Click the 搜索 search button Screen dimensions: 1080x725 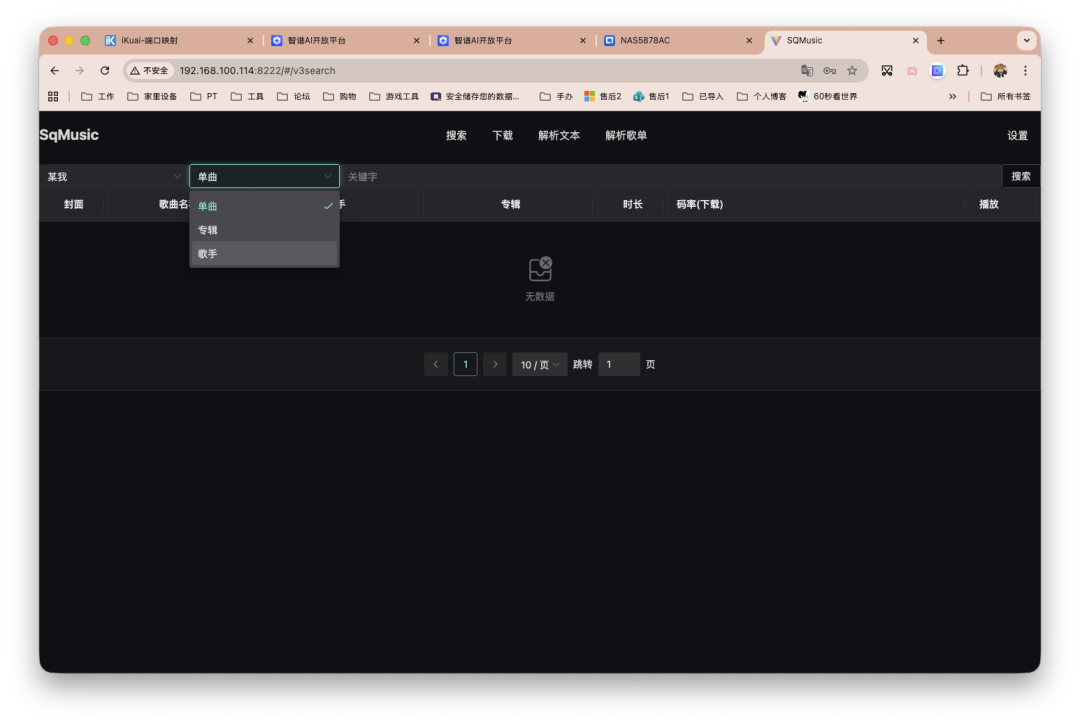coord(1020,175)
